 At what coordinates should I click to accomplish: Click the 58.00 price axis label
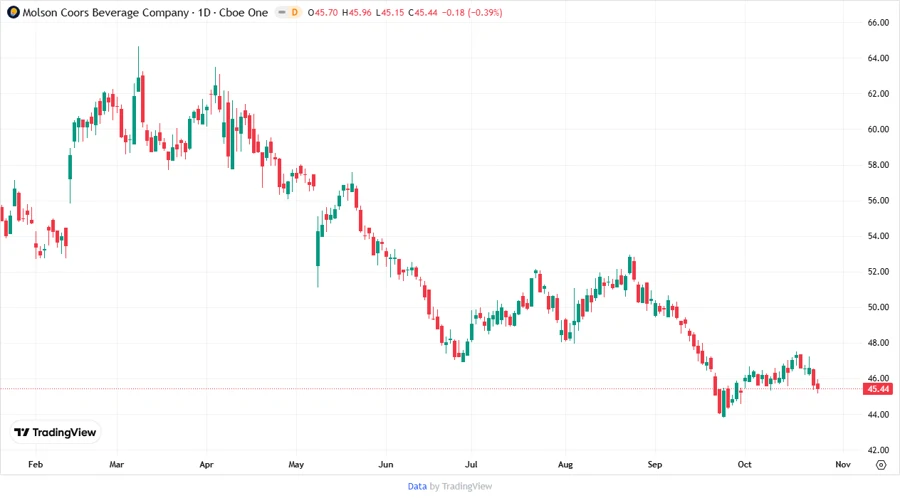pyautogui.click(x=878, y=165)
